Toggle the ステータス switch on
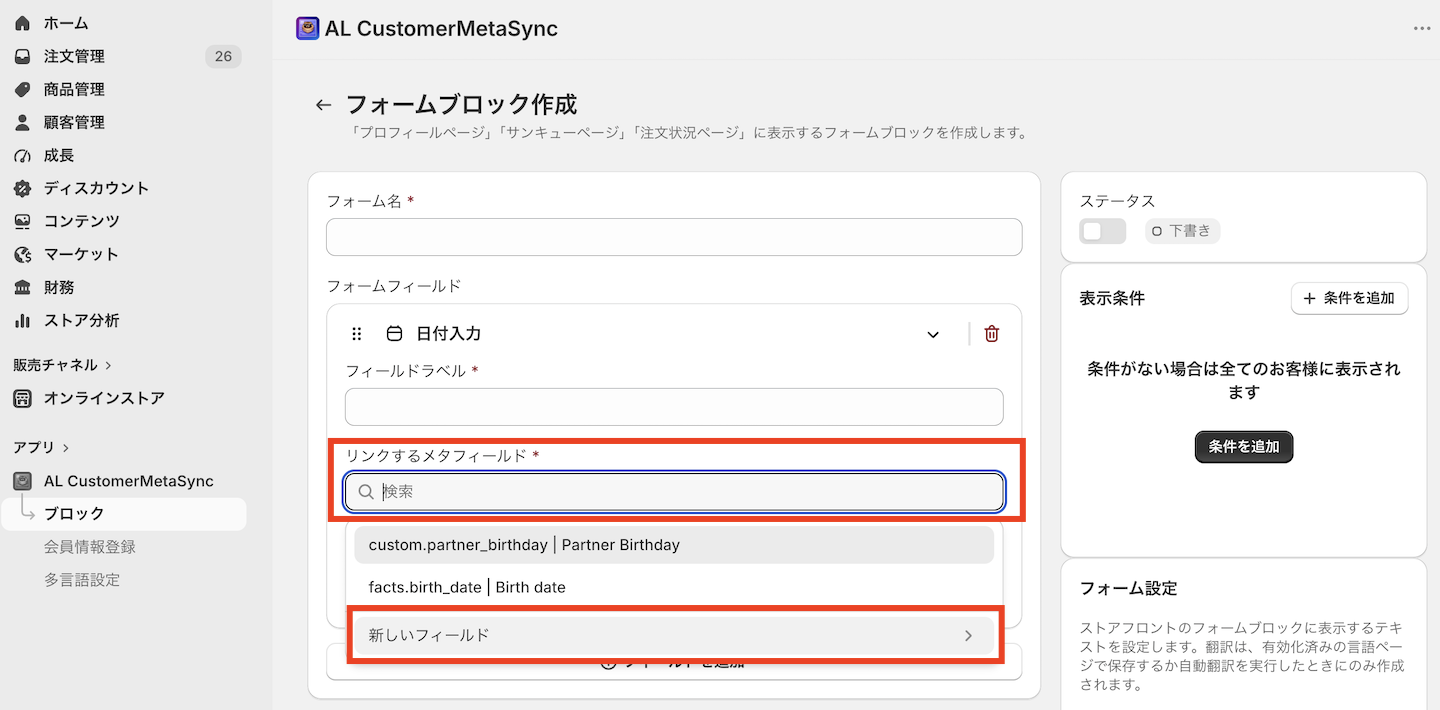 [x=1102, y=231]
